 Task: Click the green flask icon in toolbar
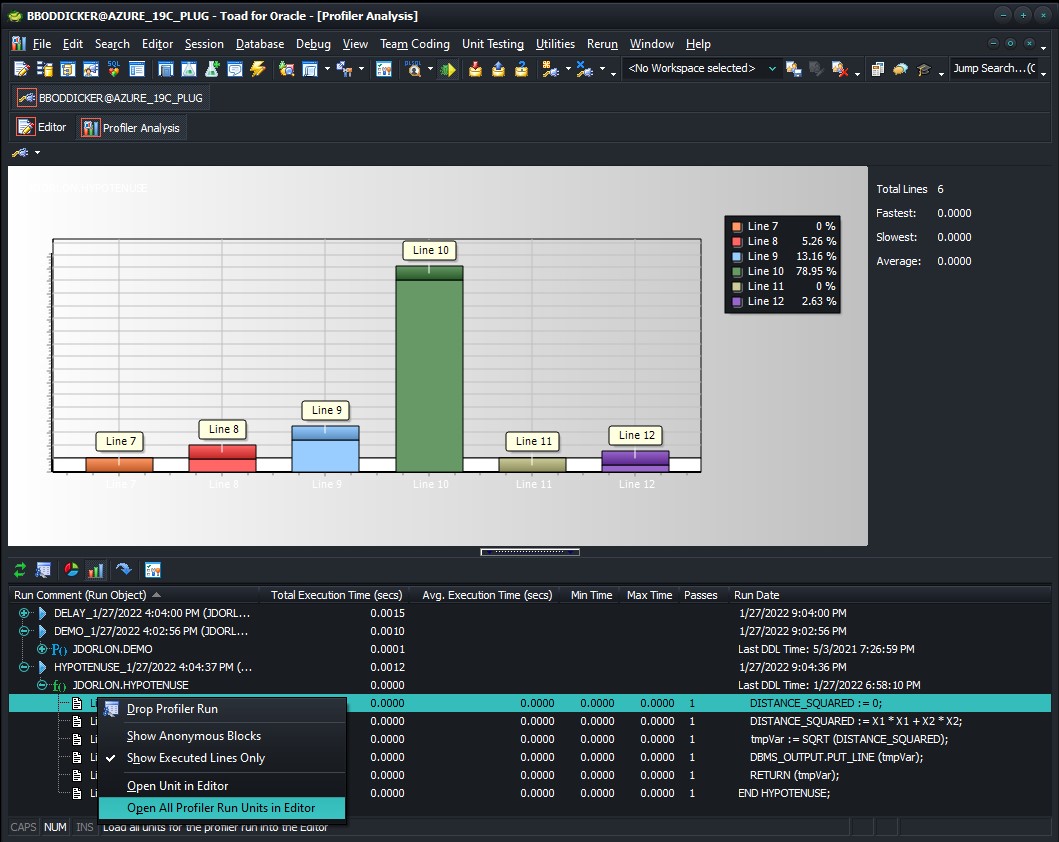212,69
